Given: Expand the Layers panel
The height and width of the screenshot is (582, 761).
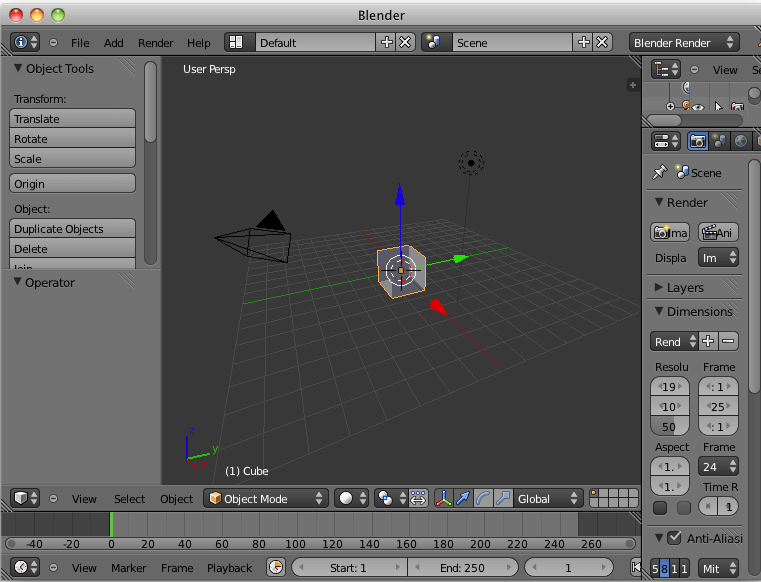Looking at the screenshot, I should click(685, 287).
